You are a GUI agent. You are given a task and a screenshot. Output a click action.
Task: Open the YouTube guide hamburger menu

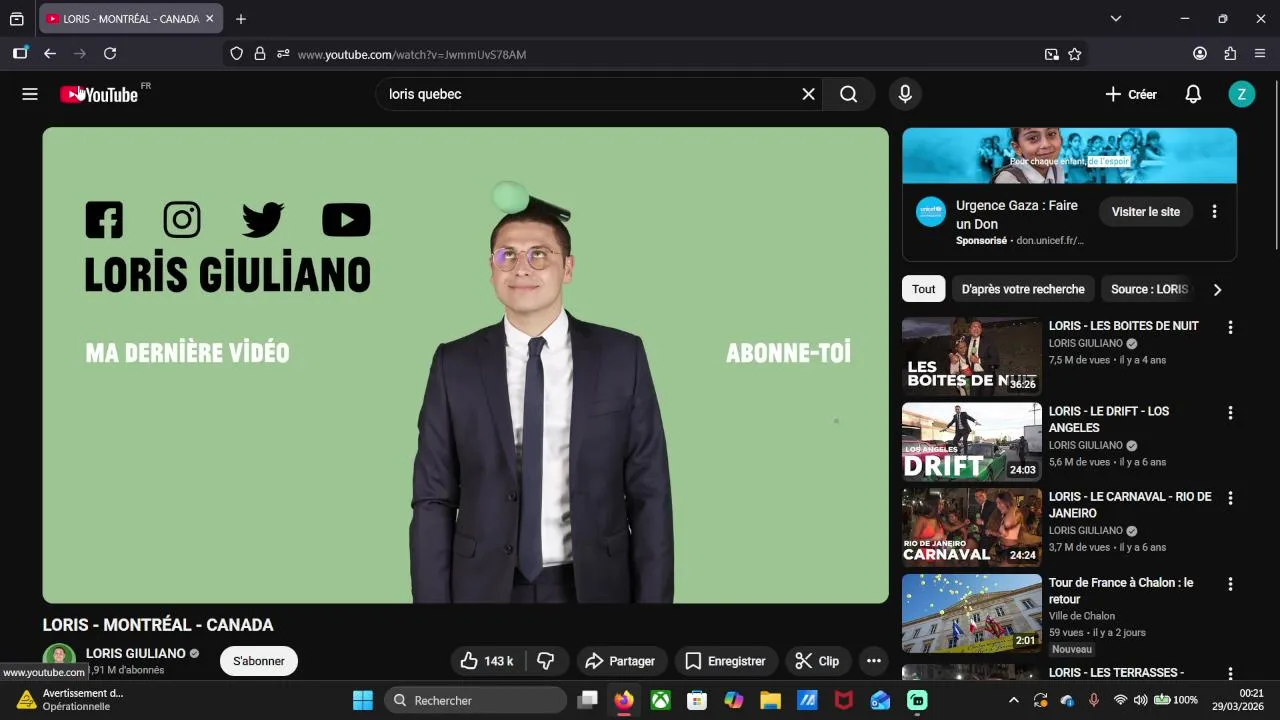point(30,94)
